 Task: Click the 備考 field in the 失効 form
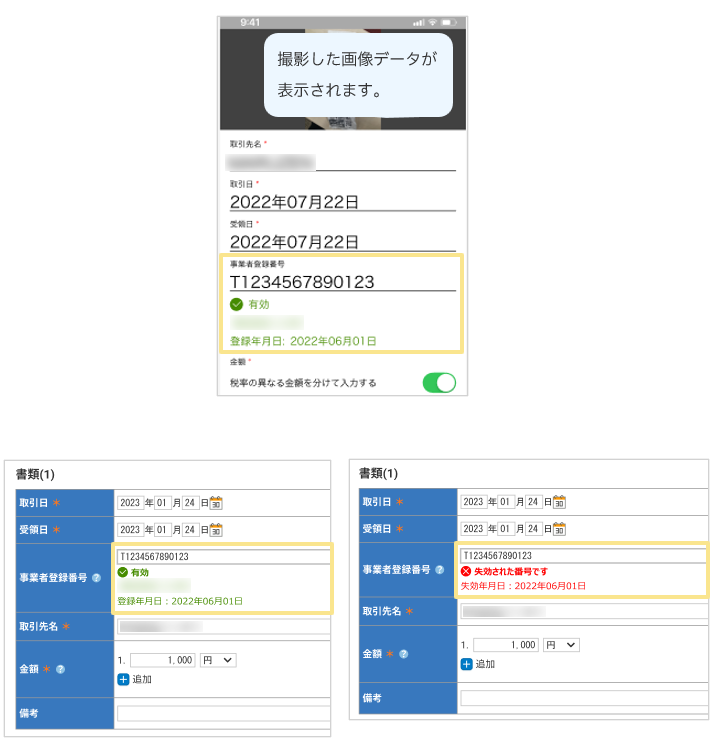point(583,698)
